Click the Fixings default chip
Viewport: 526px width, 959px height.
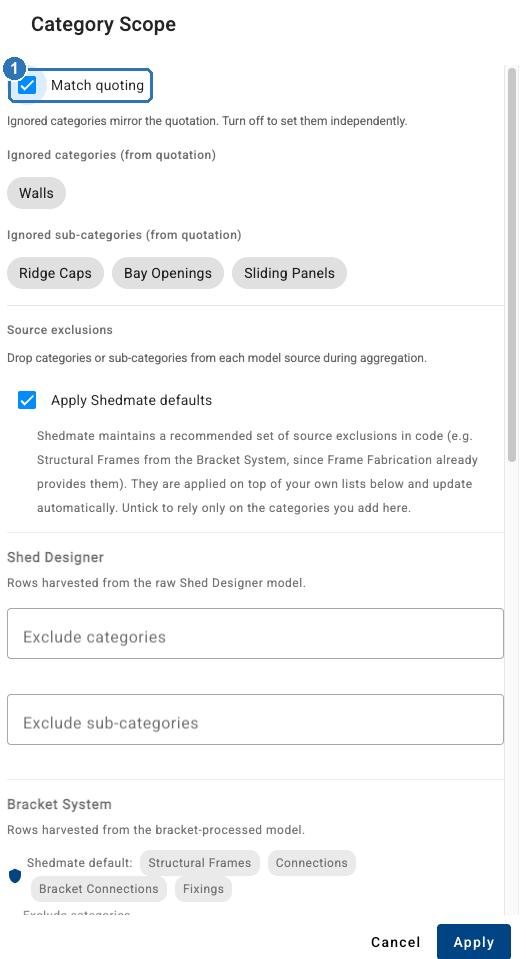click(203, 889)
